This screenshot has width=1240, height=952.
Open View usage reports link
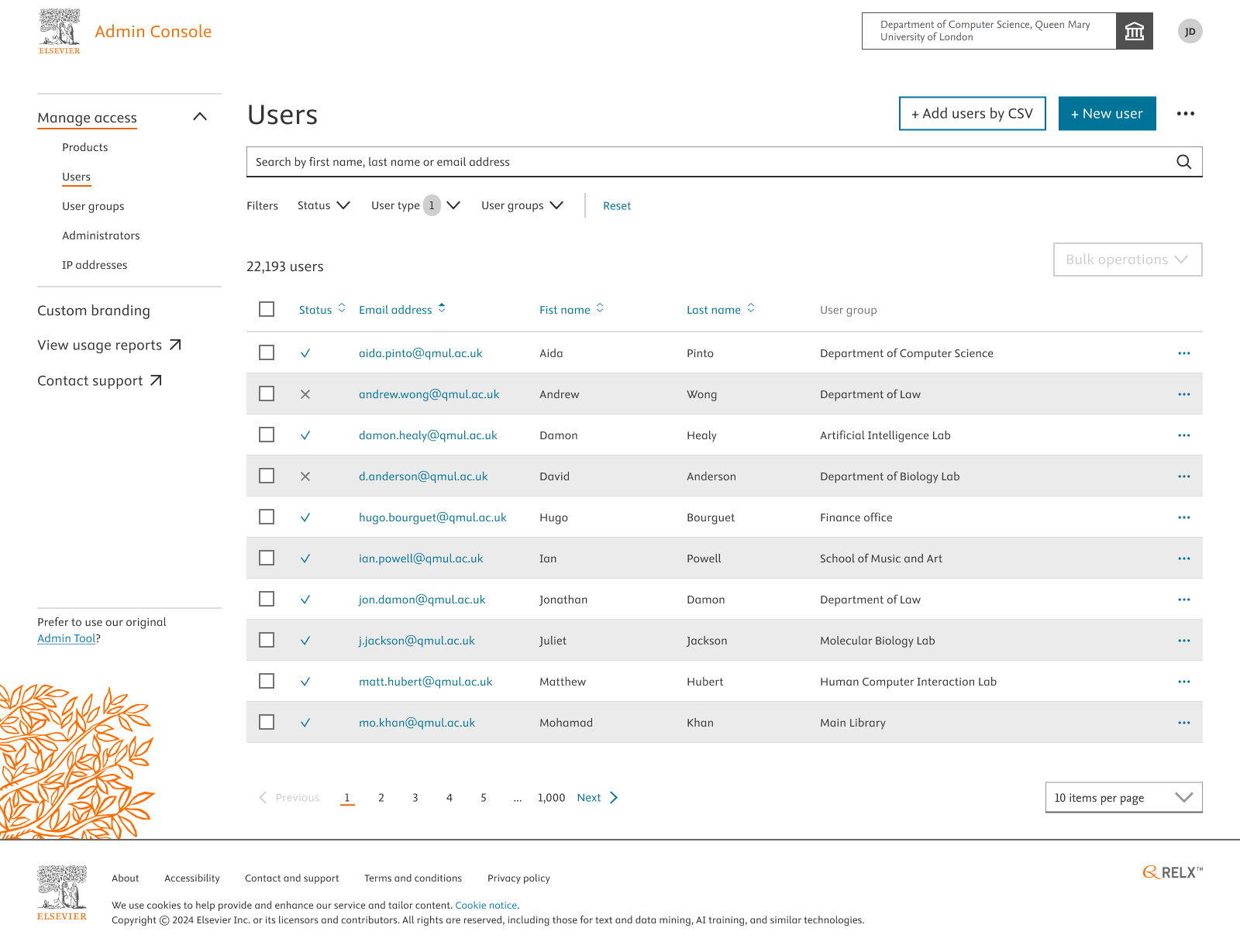tap(109, 345)
